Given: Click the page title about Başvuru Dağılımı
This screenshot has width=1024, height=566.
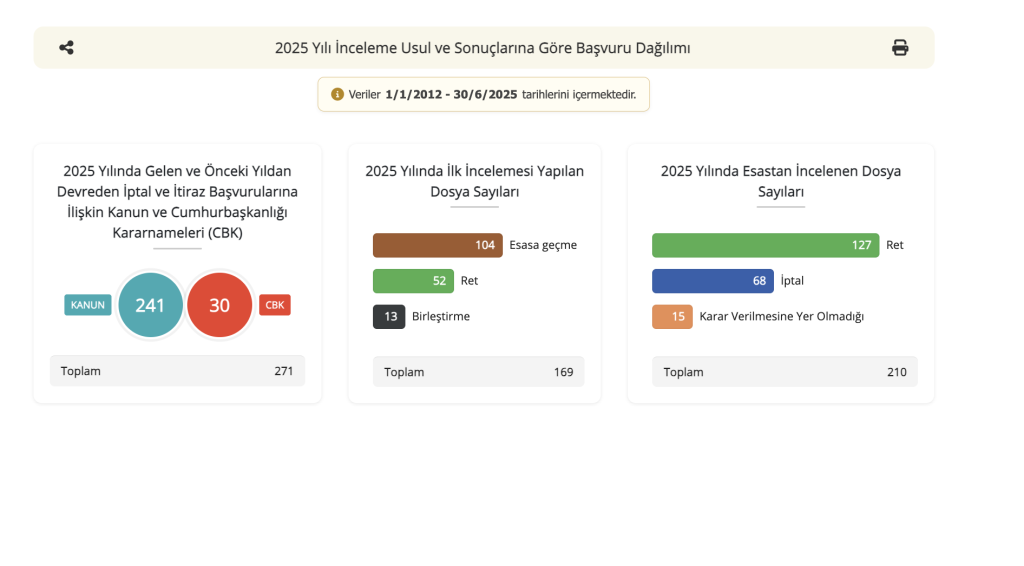Looking at the screenshot, I should 482,48.
